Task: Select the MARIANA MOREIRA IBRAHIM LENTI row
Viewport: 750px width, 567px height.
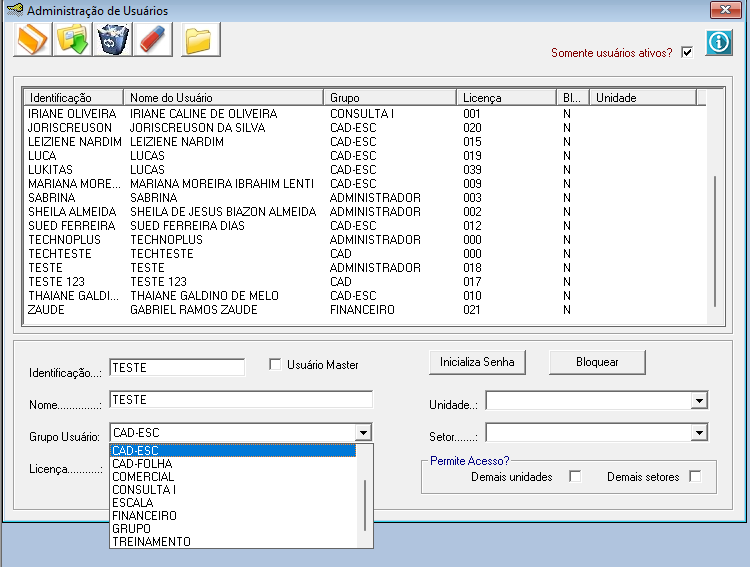Action: tap(365, 184)
